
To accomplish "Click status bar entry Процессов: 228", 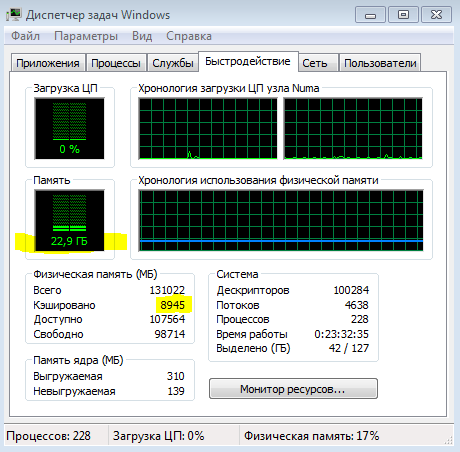I will point(49,436).
